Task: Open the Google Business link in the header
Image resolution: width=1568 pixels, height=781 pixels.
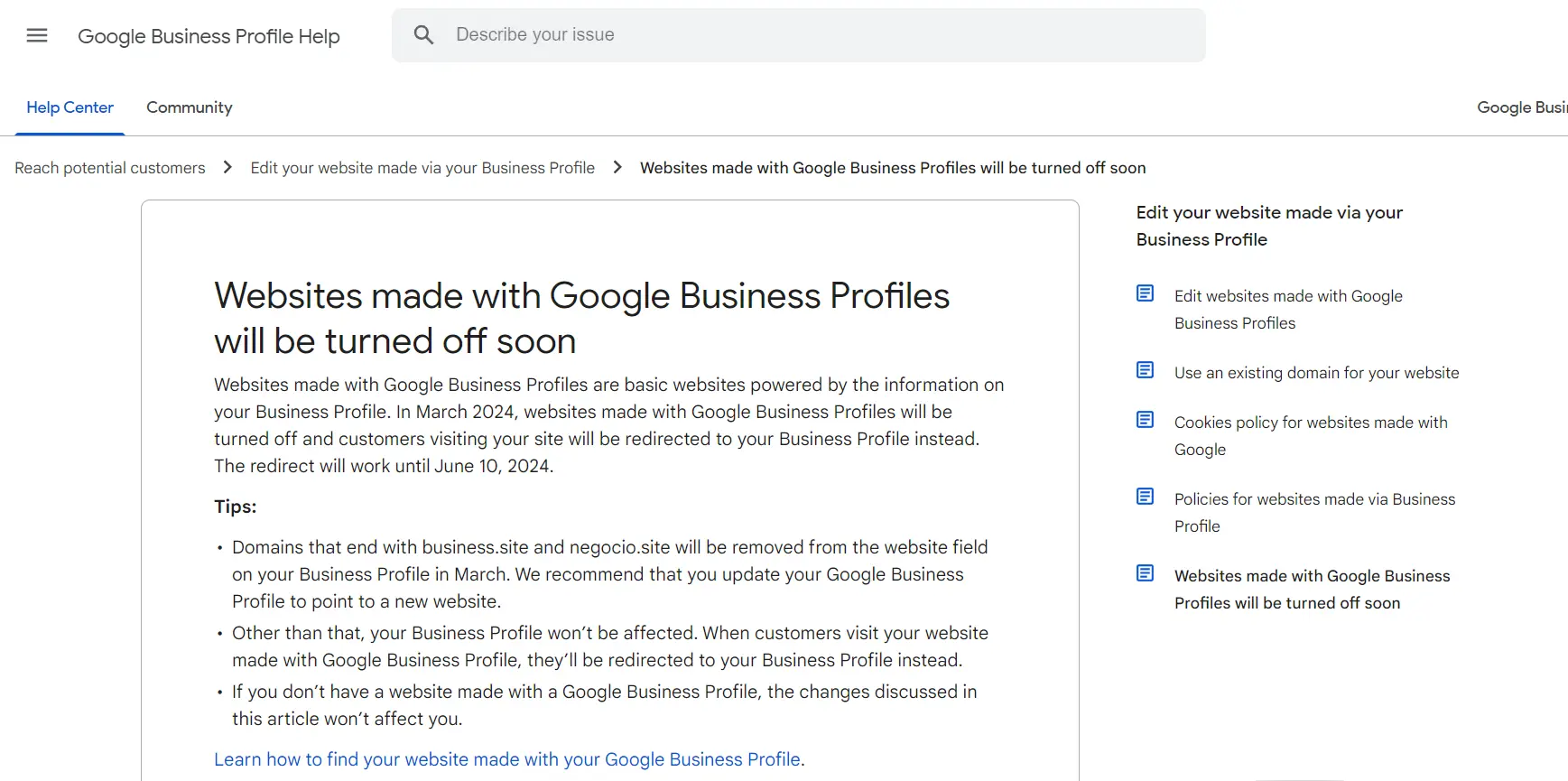Action: (1522, 107)
